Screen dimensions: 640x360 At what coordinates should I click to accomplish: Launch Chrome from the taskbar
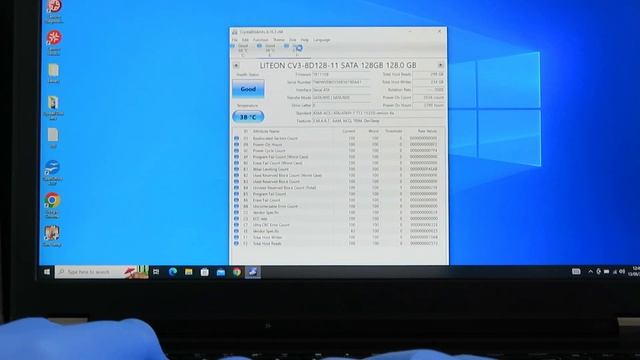237,272
